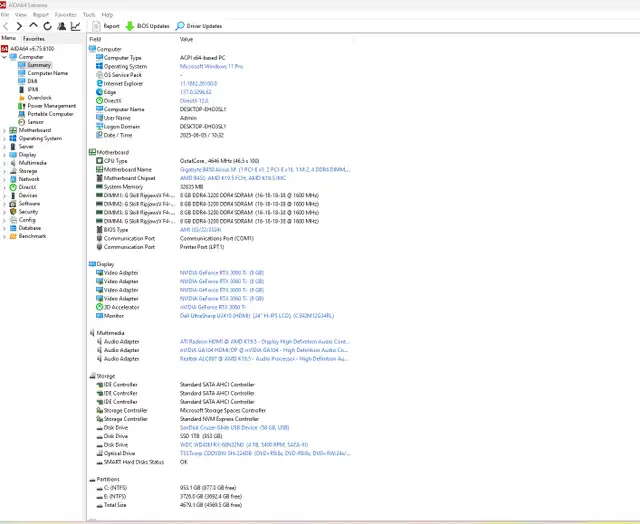Open the SanDisk Cruzer Glide USB Device link
This screenshot has width=640, height=524.
point(235,428)
